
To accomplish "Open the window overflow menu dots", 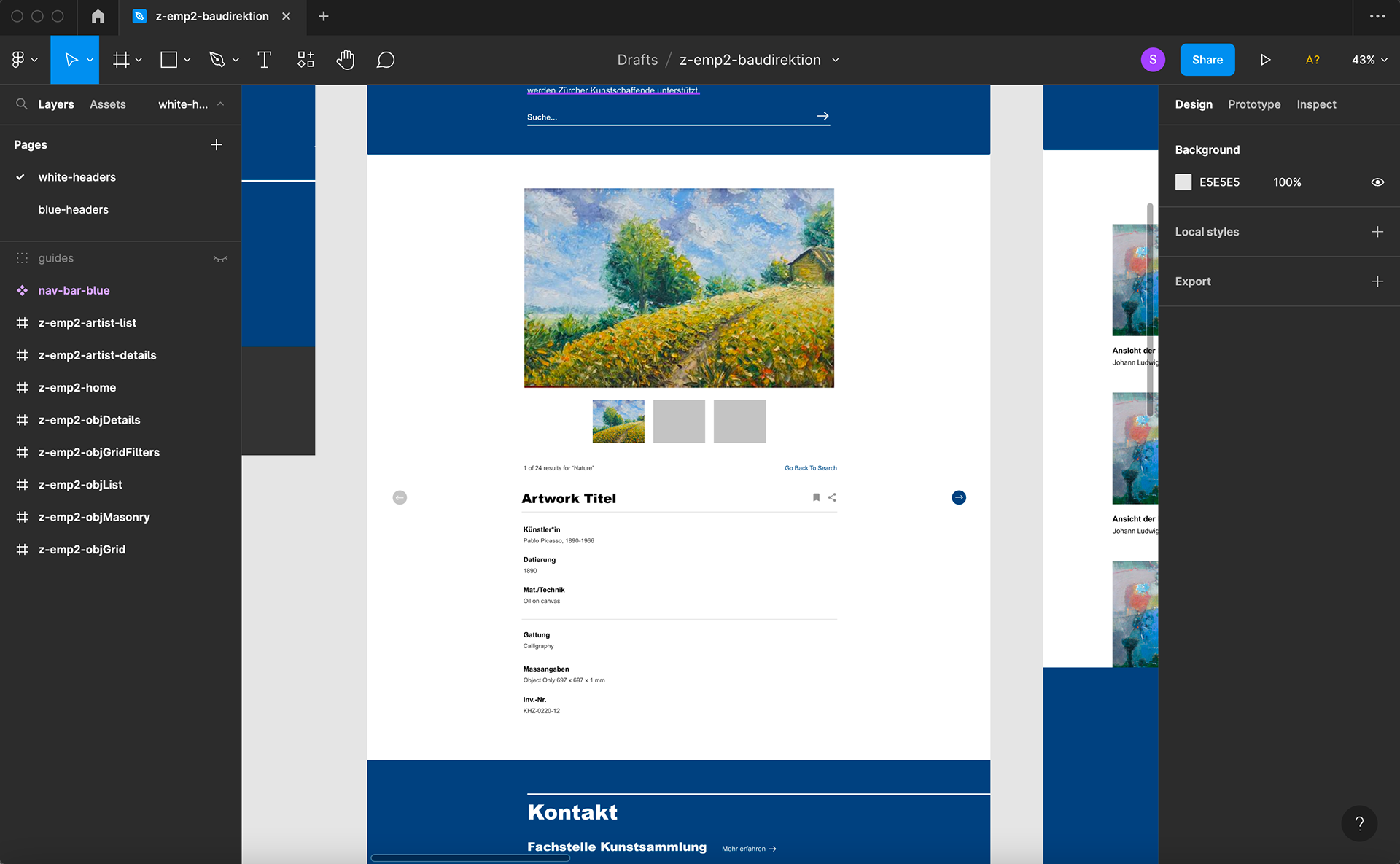I will click(x=1377, y=16).
